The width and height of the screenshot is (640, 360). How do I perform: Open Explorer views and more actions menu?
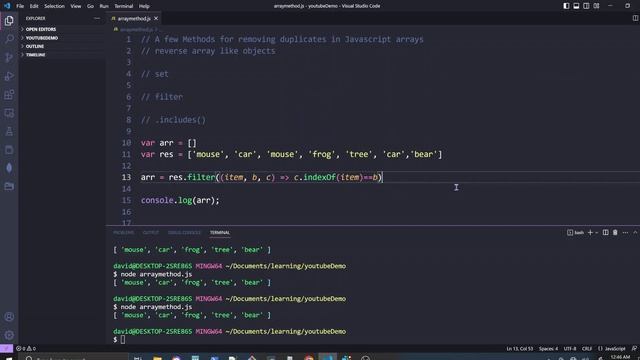[x=97, y=18]
